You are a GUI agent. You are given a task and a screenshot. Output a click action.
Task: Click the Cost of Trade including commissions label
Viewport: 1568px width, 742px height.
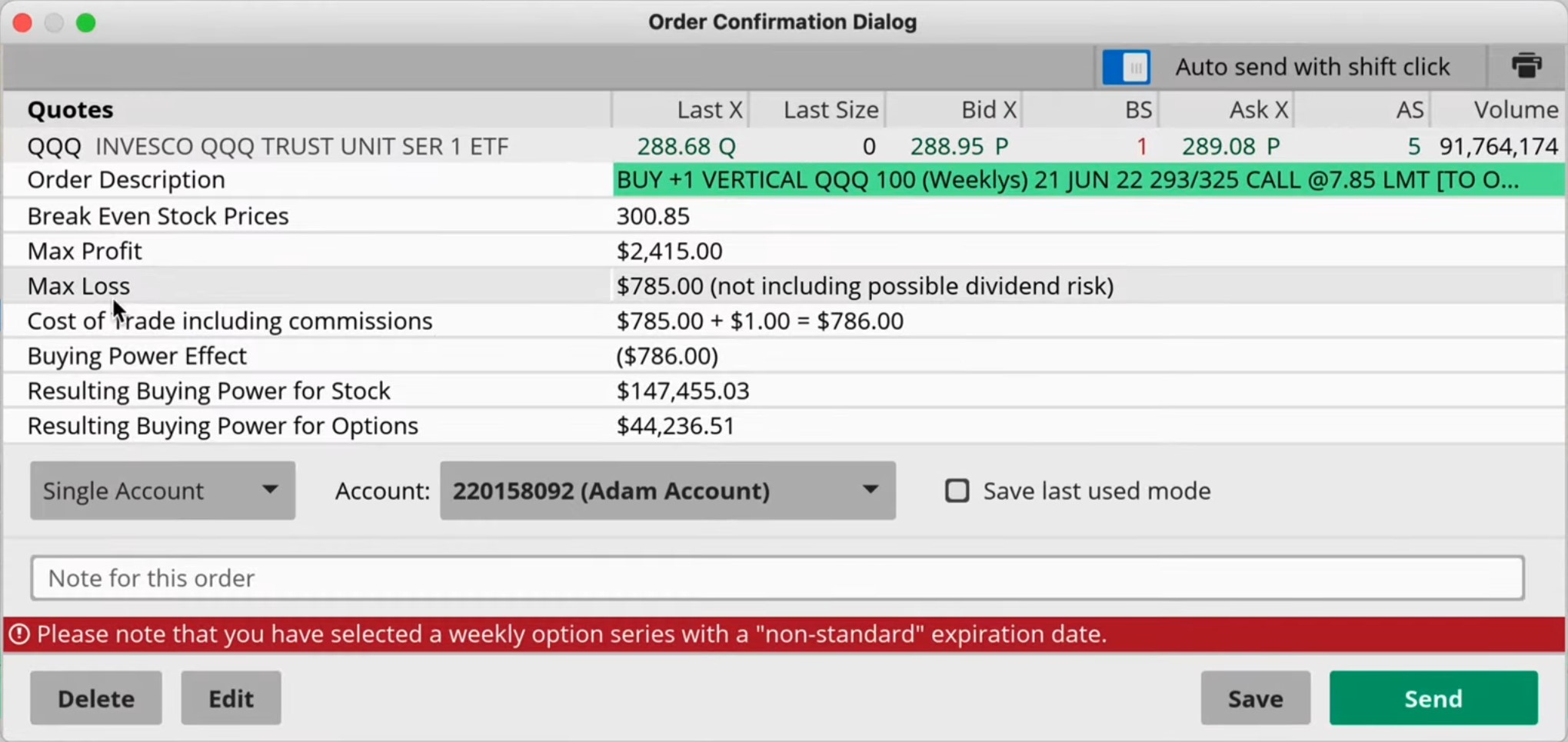point(229,321)
